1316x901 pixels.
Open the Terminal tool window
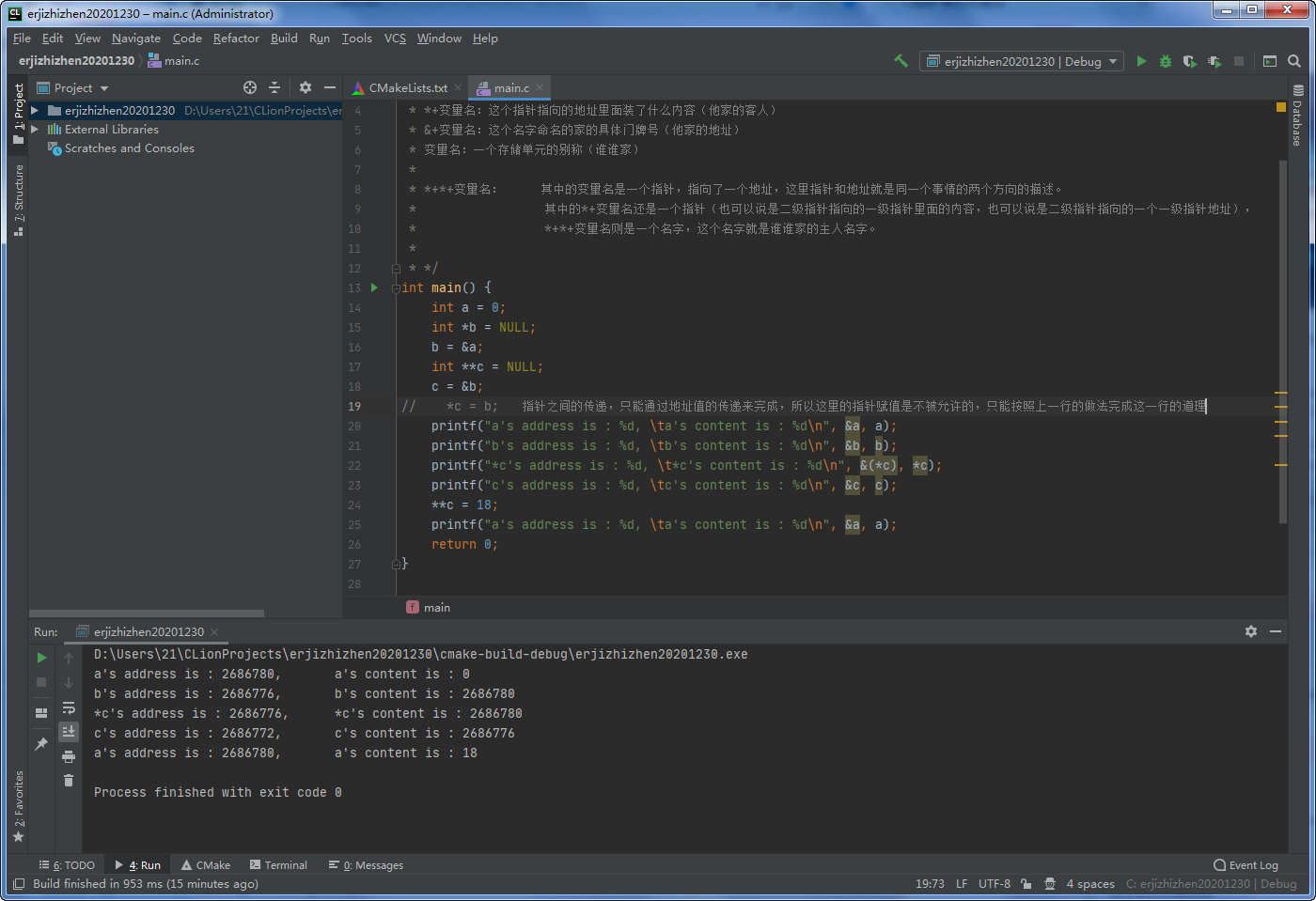coord(278,865)
